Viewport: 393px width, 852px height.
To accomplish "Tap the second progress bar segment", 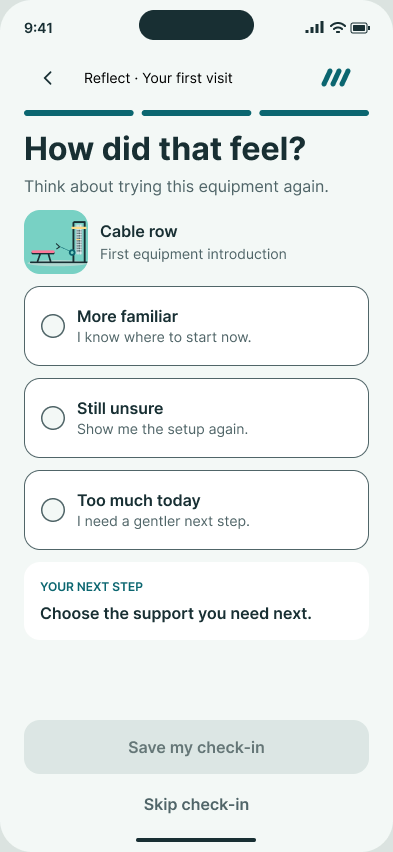I will (196, 113).
